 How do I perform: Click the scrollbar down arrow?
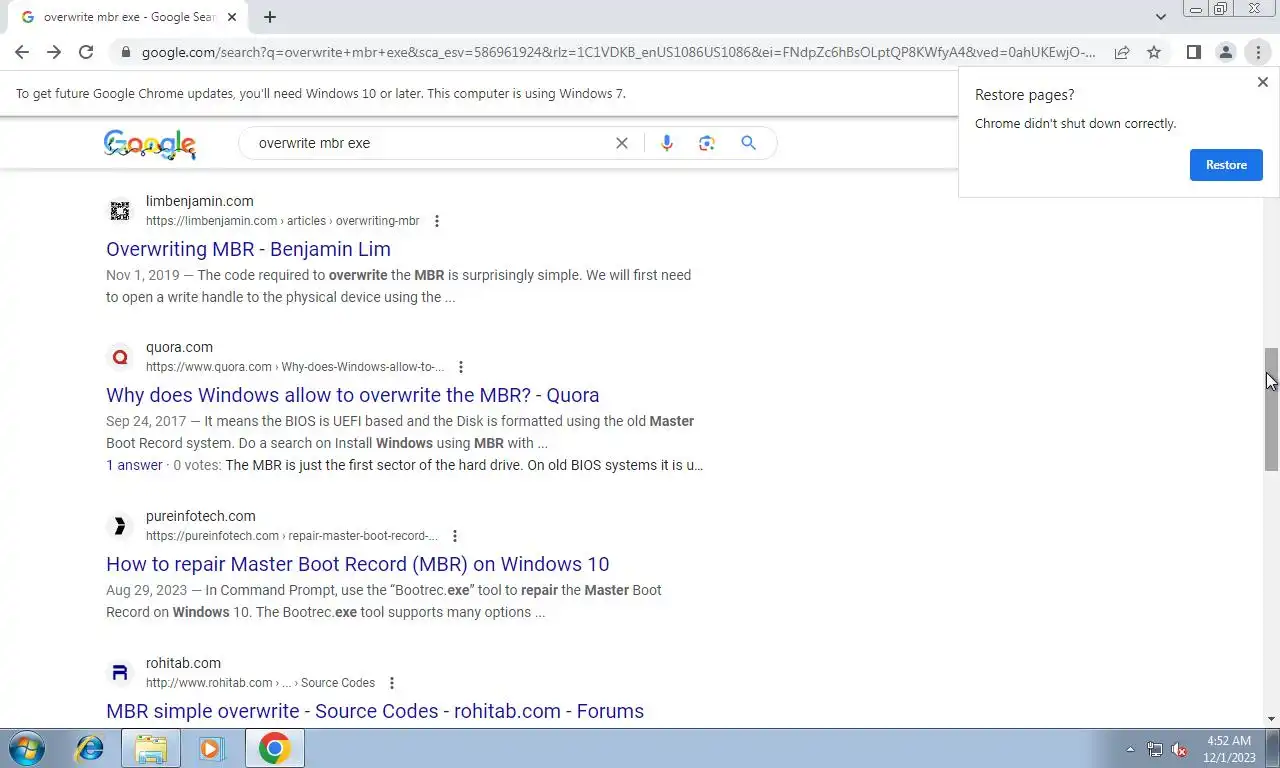click(1271, 719)
